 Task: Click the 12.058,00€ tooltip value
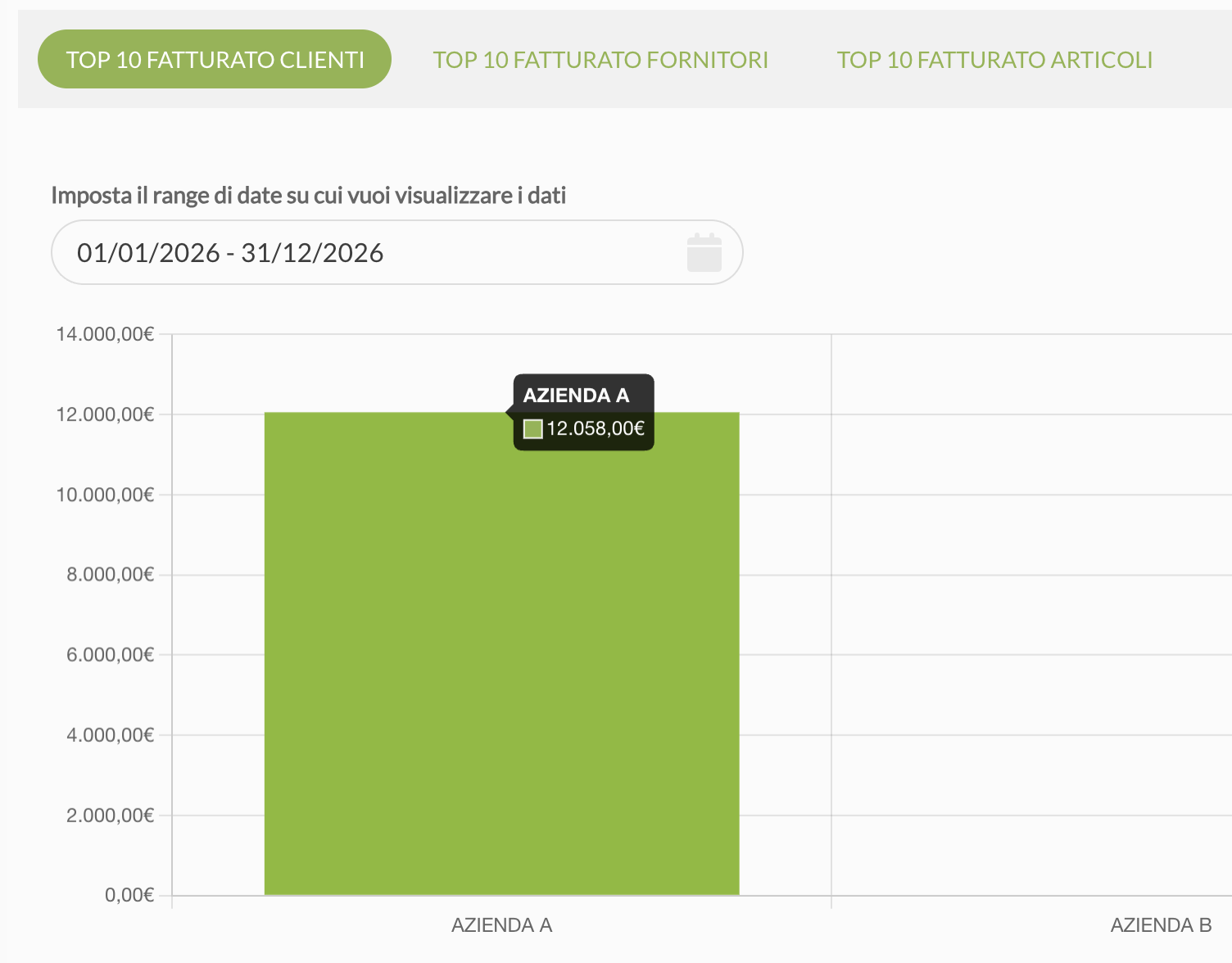[596, 428]
